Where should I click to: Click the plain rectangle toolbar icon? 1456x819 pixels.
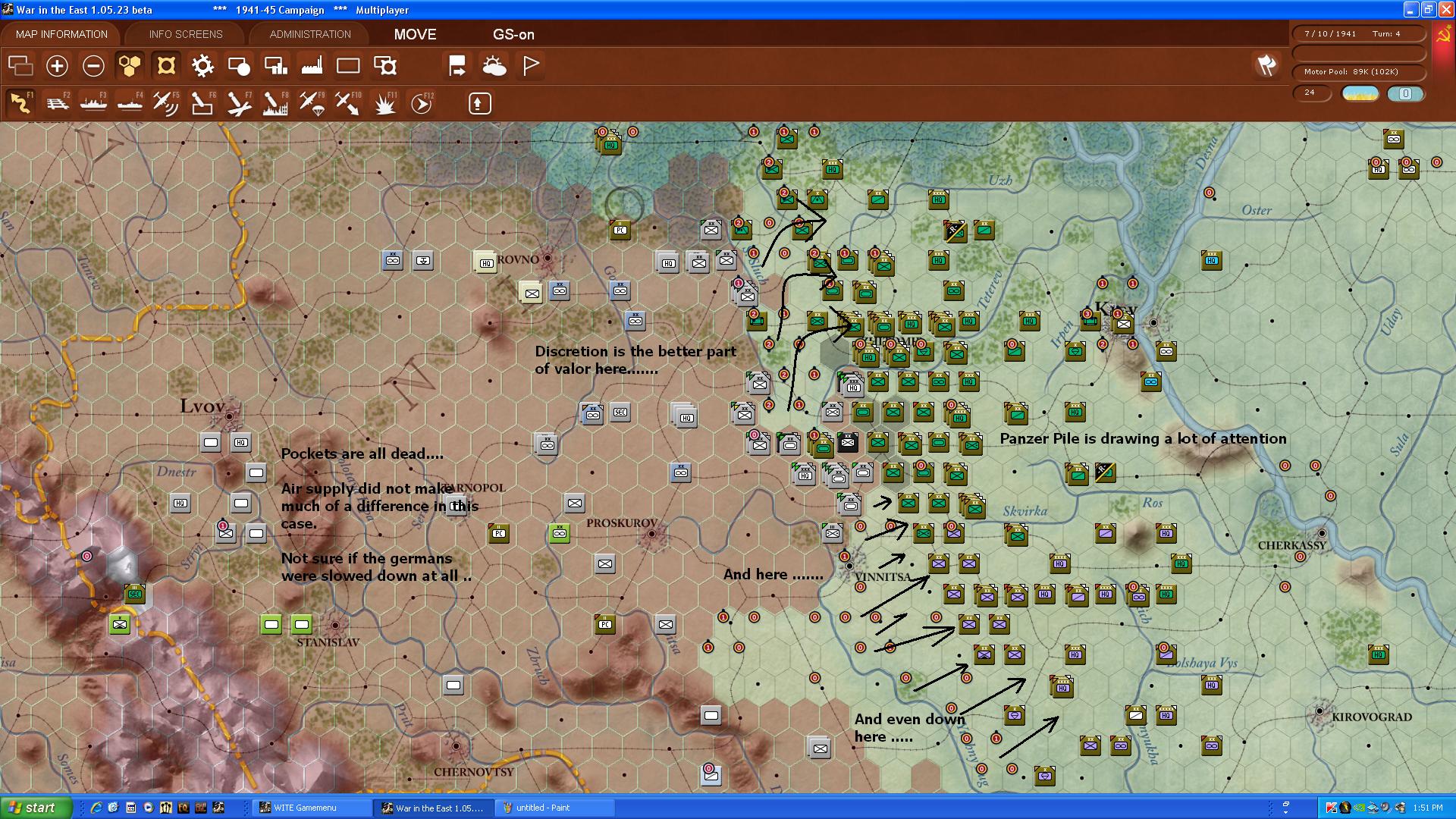(x=348, y=66)
